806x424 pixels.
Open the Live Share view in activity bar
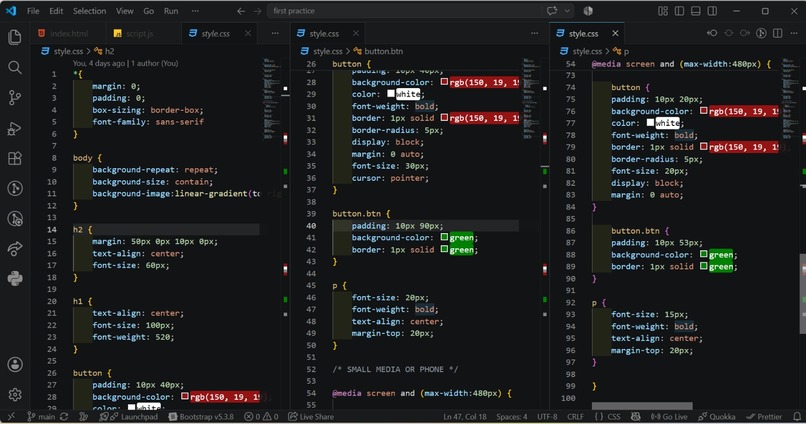(x=14, y=249)
